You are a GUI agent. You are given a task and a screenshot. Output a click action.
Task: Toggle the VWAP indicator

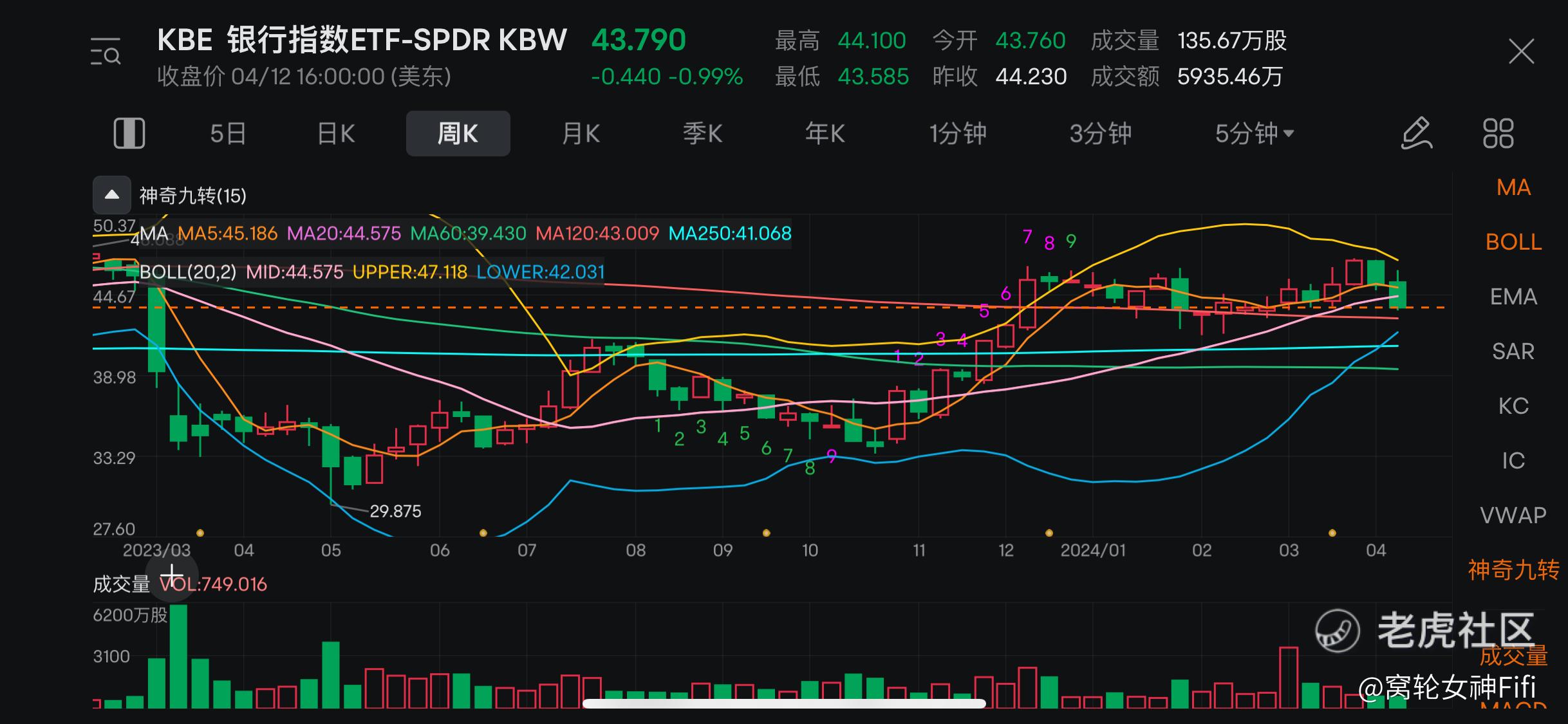coord(1513,515)
